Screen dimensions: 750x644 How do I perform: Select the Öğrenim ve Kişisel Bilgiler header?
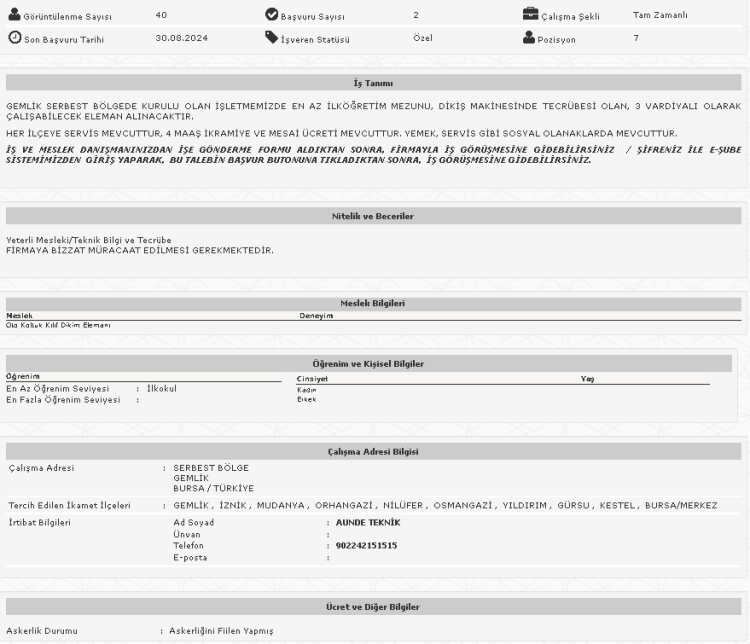pyautogui.click(x=372, y=363)
